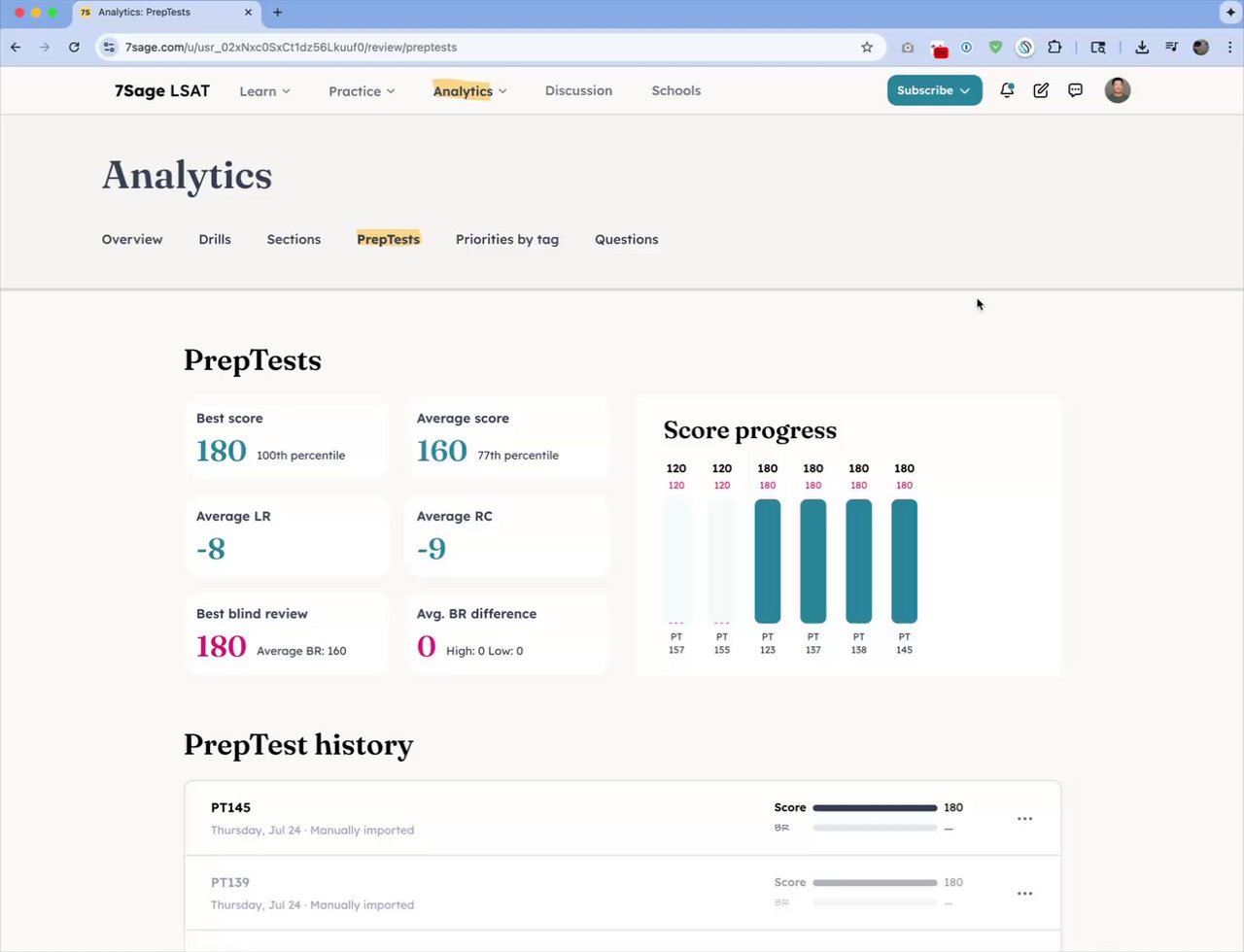Go to Schools
Screen dimensions: 1244x952
click(x=675, y=90)
